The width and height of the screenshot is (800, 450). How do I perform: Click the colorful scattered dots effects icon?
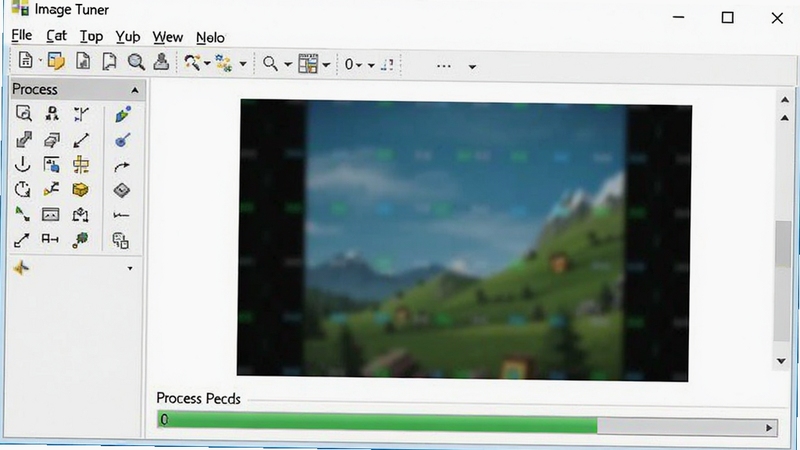click(x=223, y=63)
